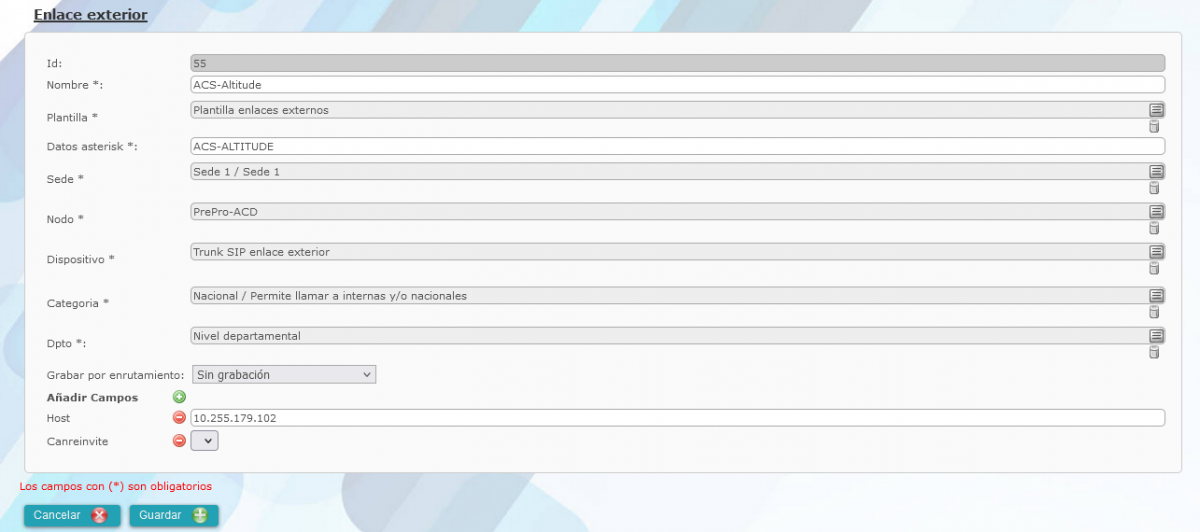The height and width of the screenshot is (532, 1200).
Task: Click the Grabar por enrutamiento label
Action: click(116, 375)
